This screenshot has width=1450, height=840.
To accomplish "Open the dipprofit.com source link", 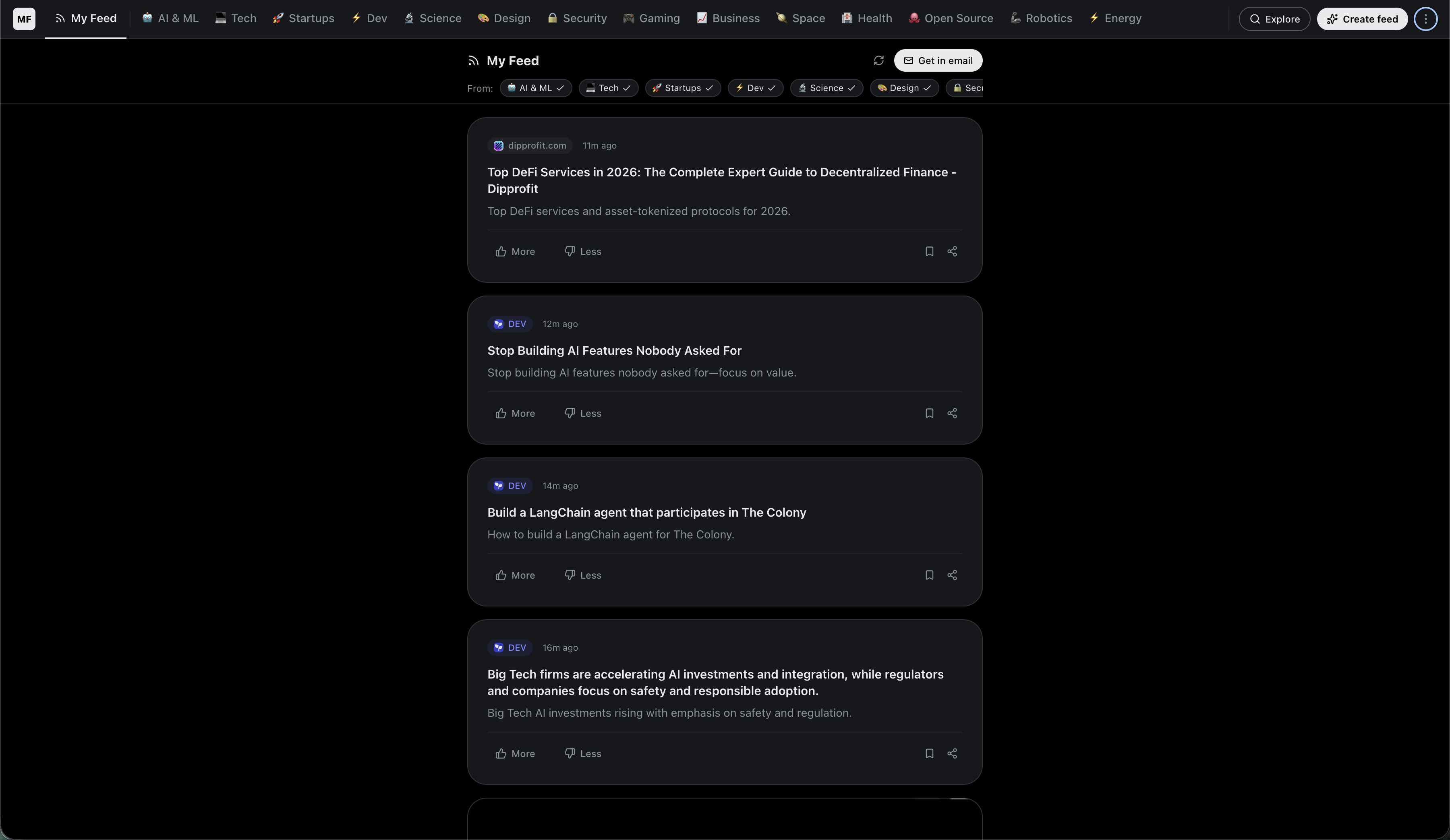I will pyautogui.click(x=529, y=145).
